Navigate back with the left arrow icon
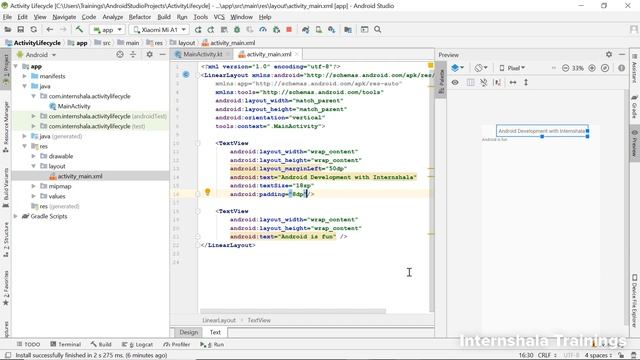640x360 pixels. pyautogui.click(x=49, y=29)
